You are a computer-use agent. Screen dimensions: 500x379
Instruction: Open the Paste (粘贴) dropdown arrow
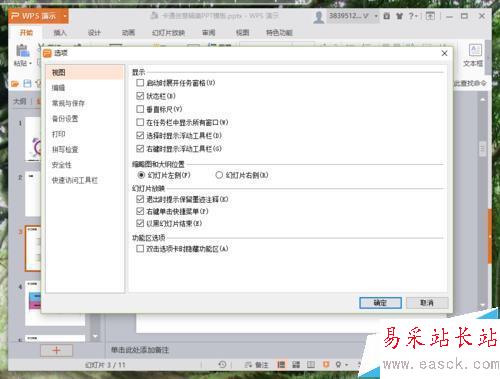pos(30,63)
